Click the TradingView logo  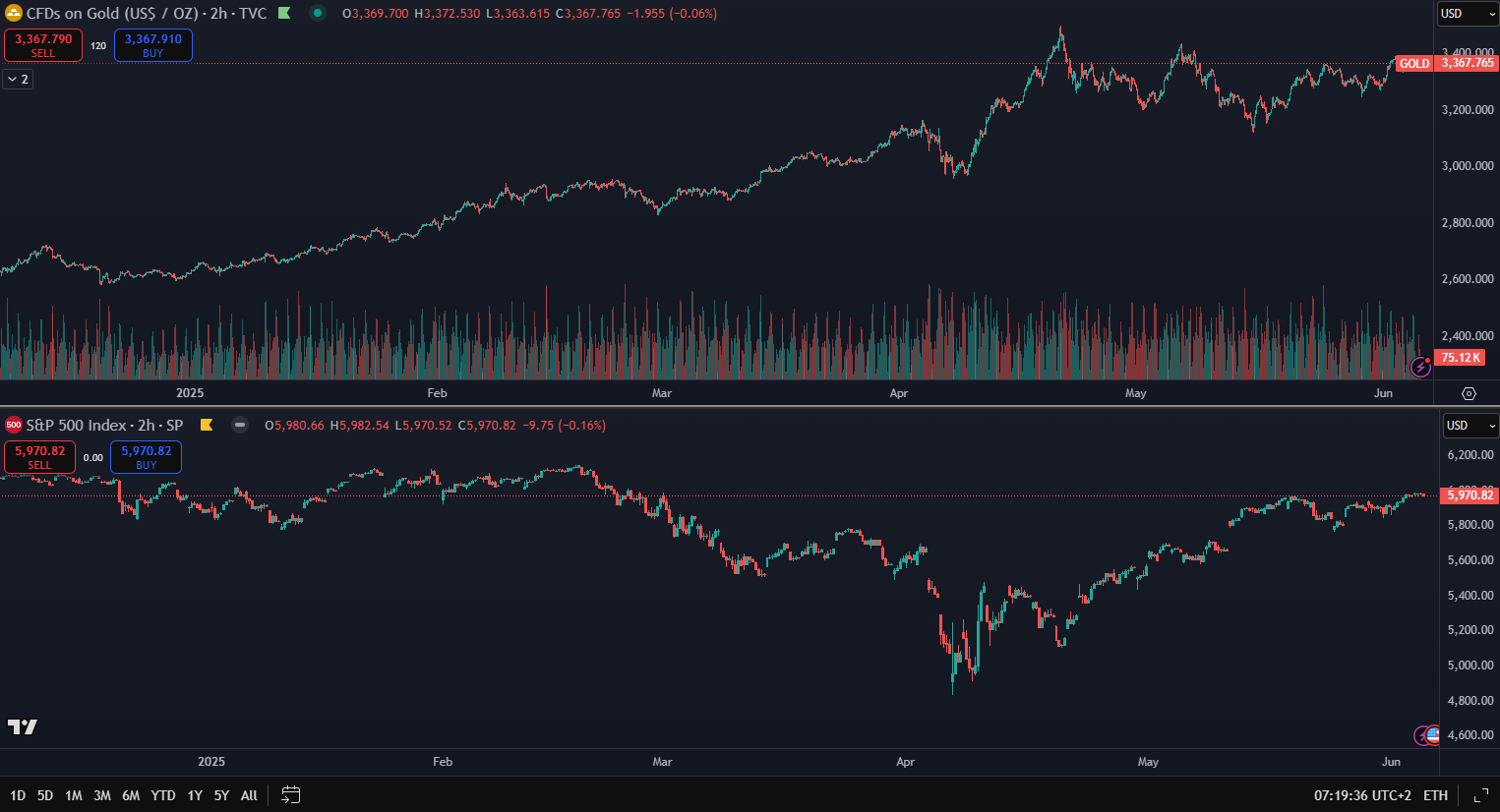pyautogui.click(x=23, y=726)
